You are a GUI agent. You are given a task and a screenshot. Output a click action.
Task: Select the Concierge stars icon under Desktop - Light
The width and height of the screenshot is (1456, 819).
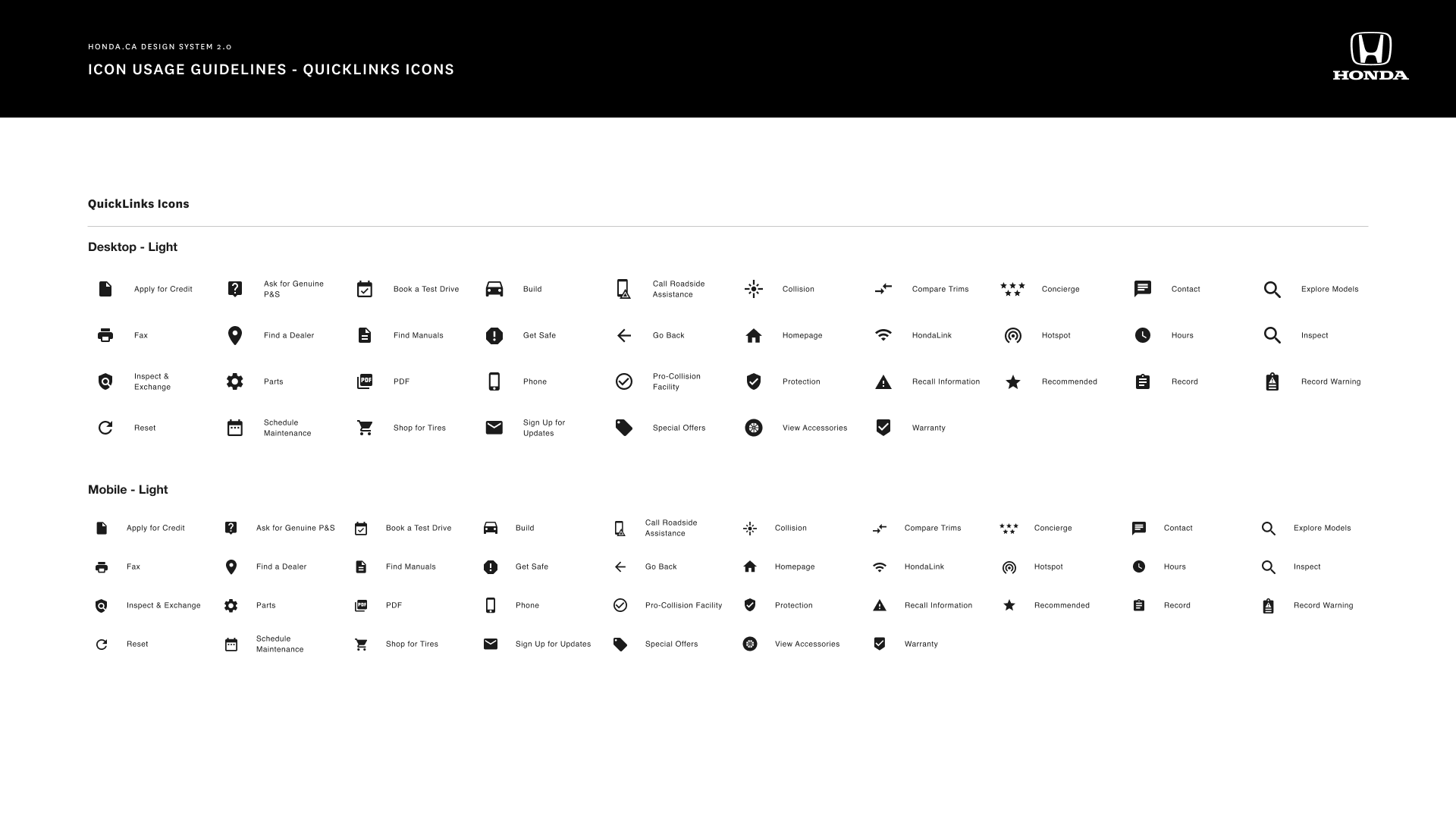tap(1012, 289)
